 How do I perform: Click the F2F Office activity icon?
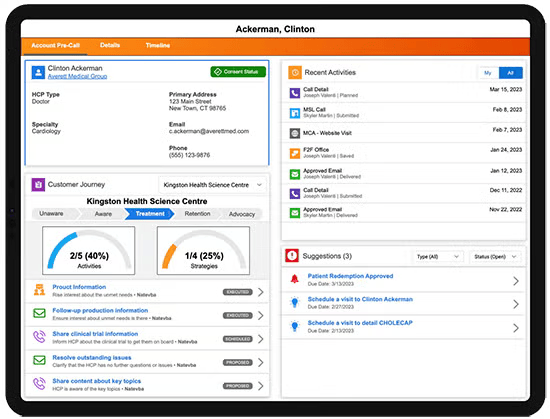295,153
